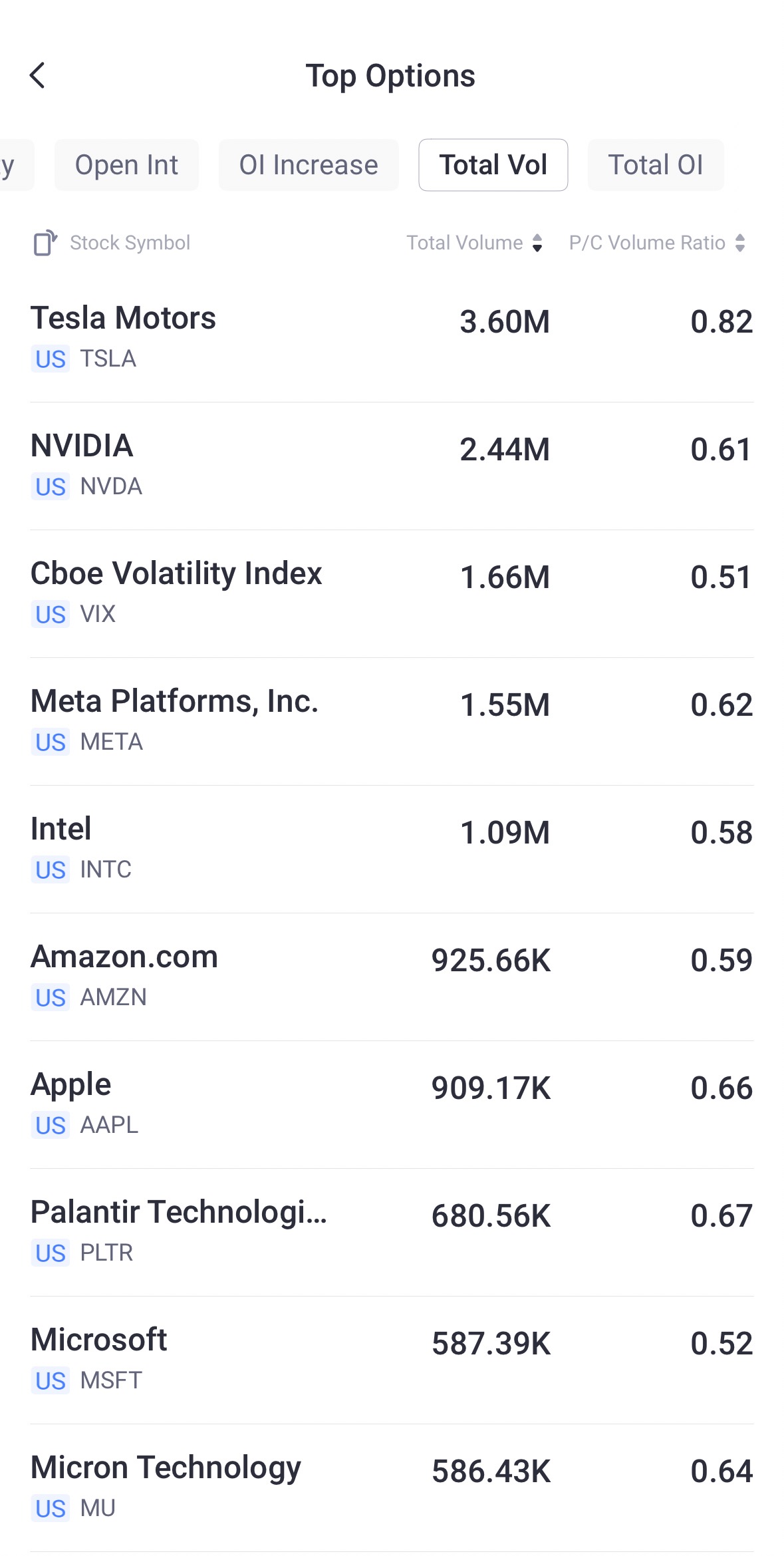This screenshot has height=1556, width=784.
Task: Open Palantir Technologies row
Action: click(x=392, y=1231)
